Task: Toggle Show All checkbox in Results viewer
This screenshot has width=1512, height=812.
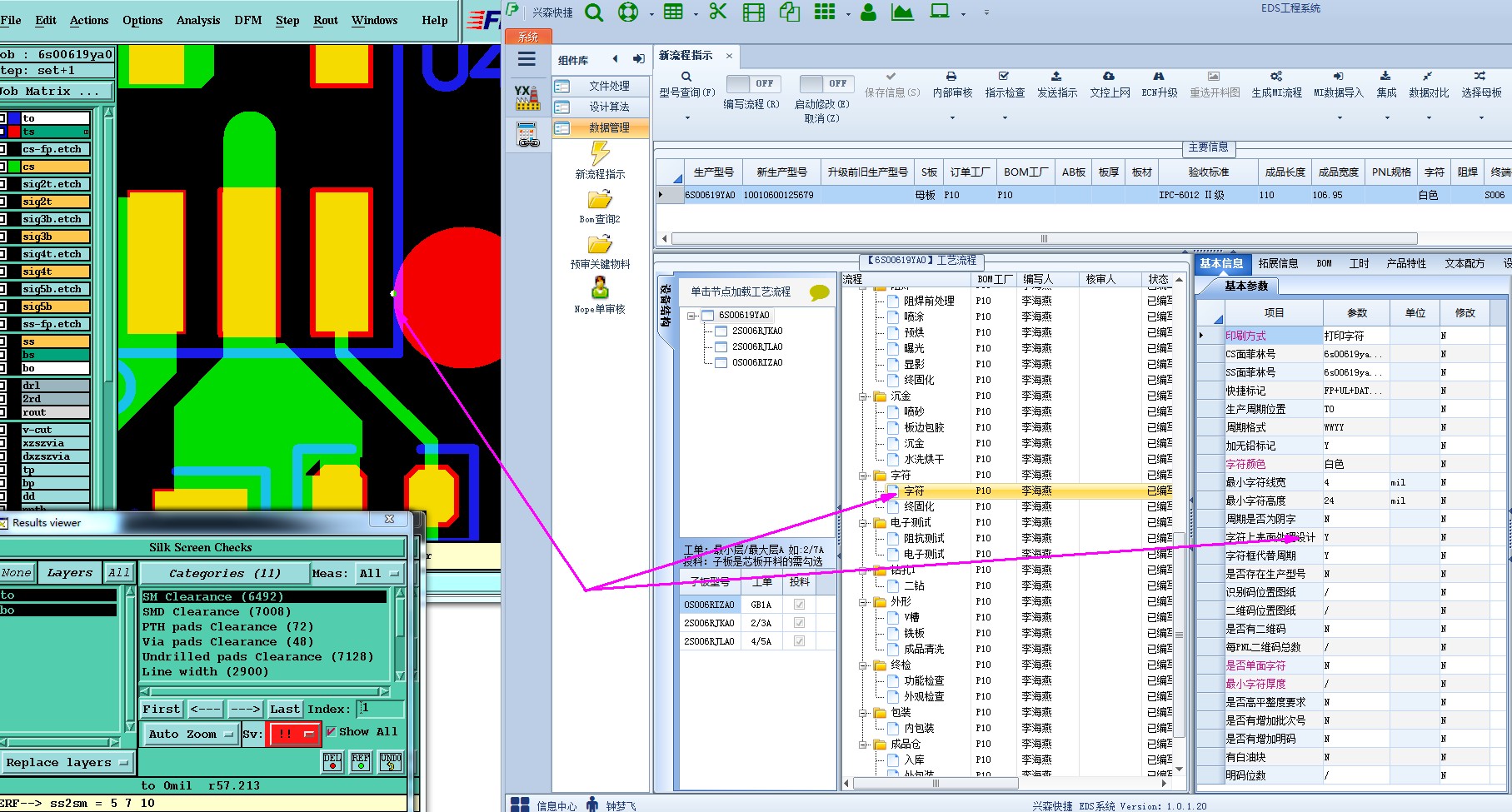Action: coord(331,732)
